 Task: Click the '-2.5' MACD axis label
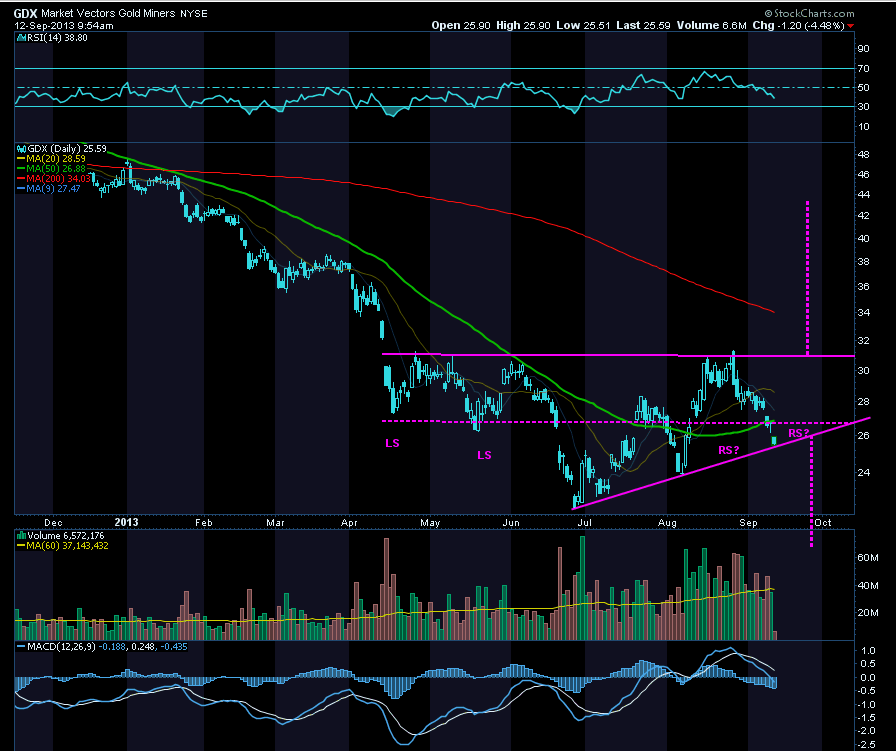[866, 745]
